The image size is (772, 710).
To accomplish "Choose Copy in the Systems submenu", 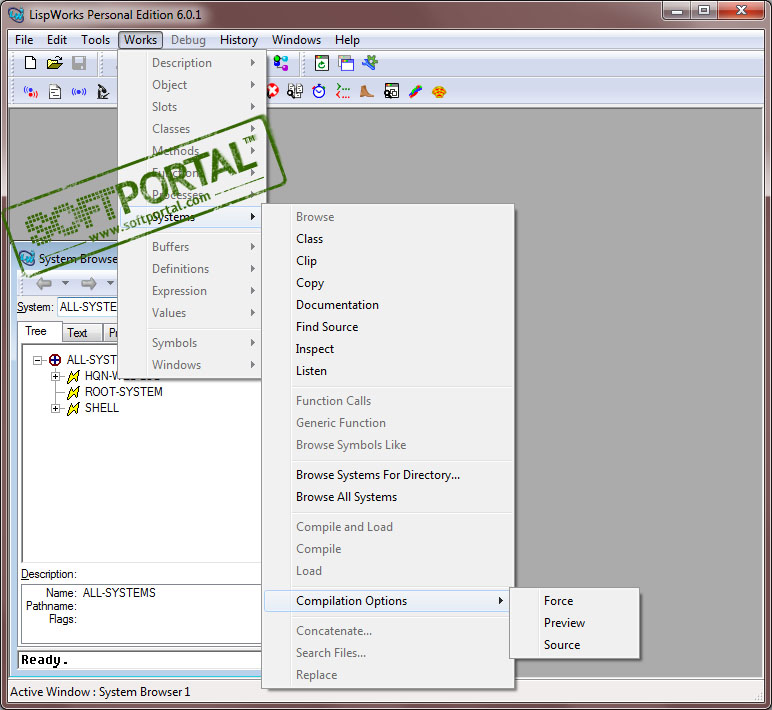I will (388, 283).
